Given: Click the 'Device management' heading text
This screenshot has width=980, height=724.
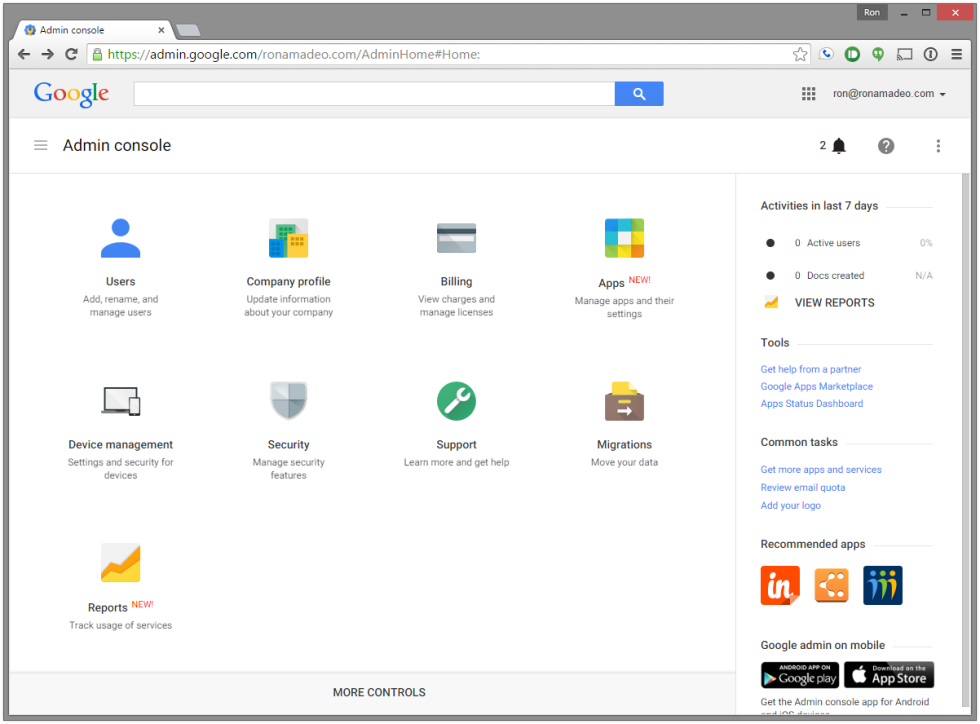Looking at the screenshot, I should point(121,445).
